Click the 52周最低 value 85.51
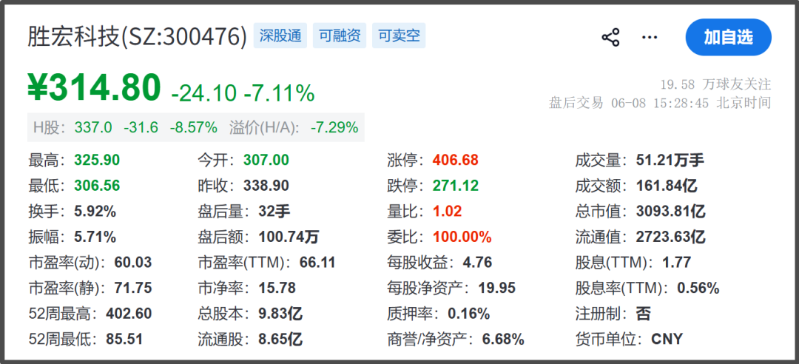Viewport: 799px width, 364px height. [124, 339]
